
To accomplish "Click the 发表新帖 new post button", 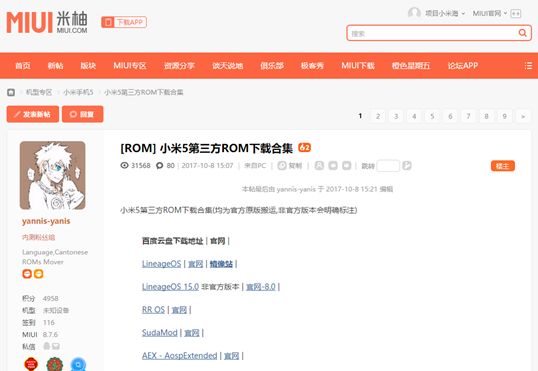I will click(x=33, y=114).
